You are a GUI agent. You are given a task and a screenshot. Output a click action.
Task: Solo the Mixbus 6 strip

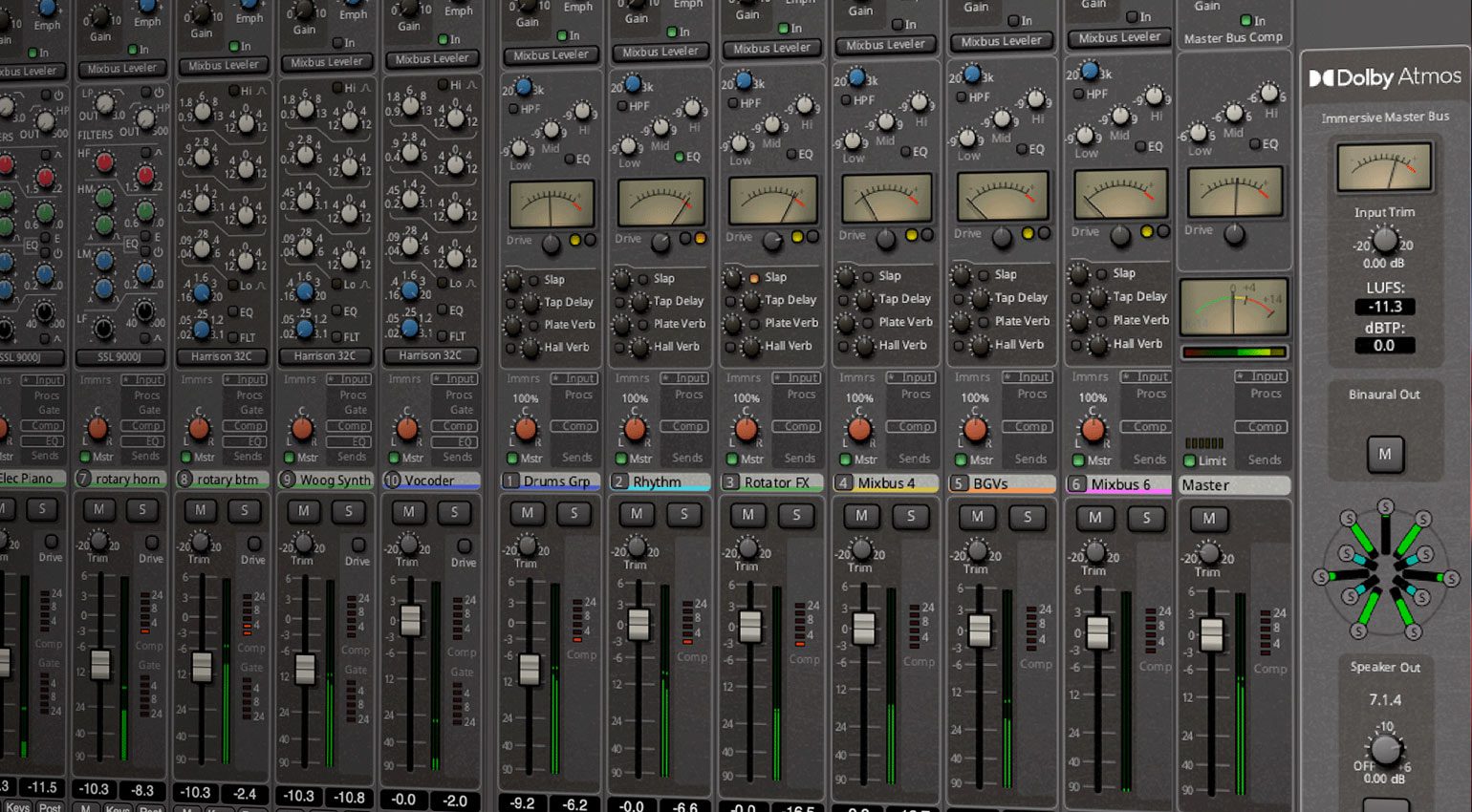point(1145,518)
